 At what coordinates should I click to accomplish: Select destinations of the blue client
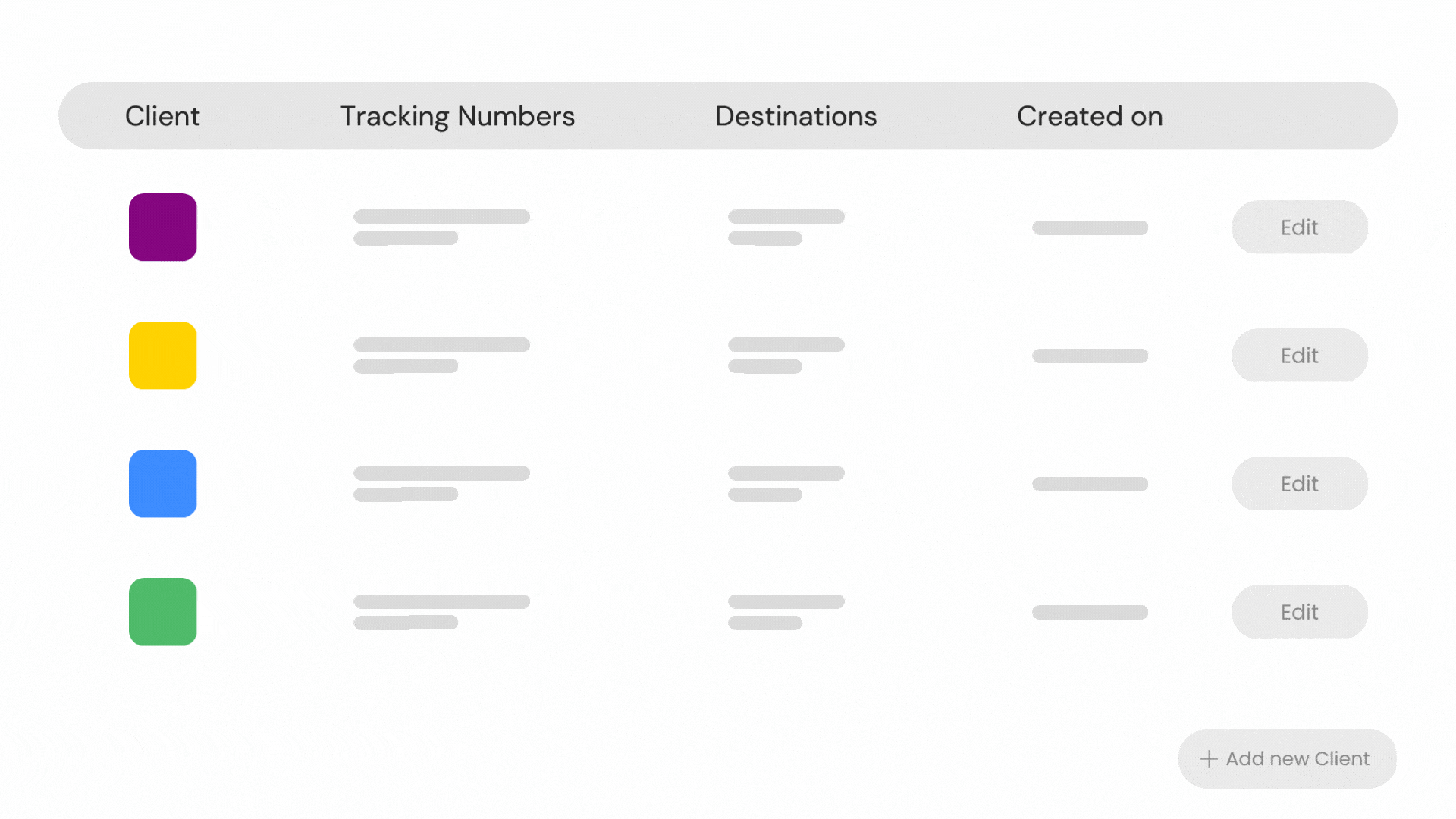(x=786, y=484)
